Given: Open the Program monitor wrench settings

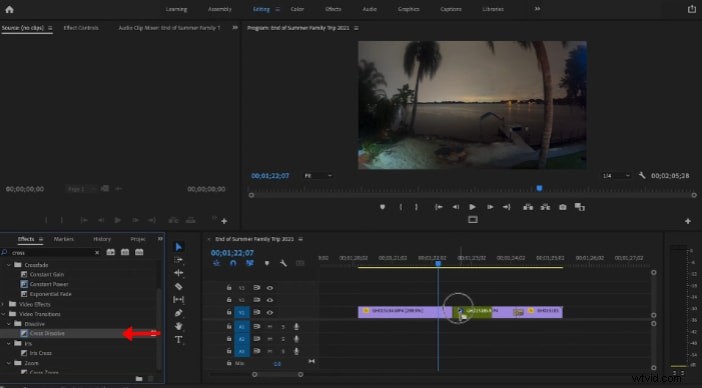Looking at the screenshot, I should click(642, 175).
